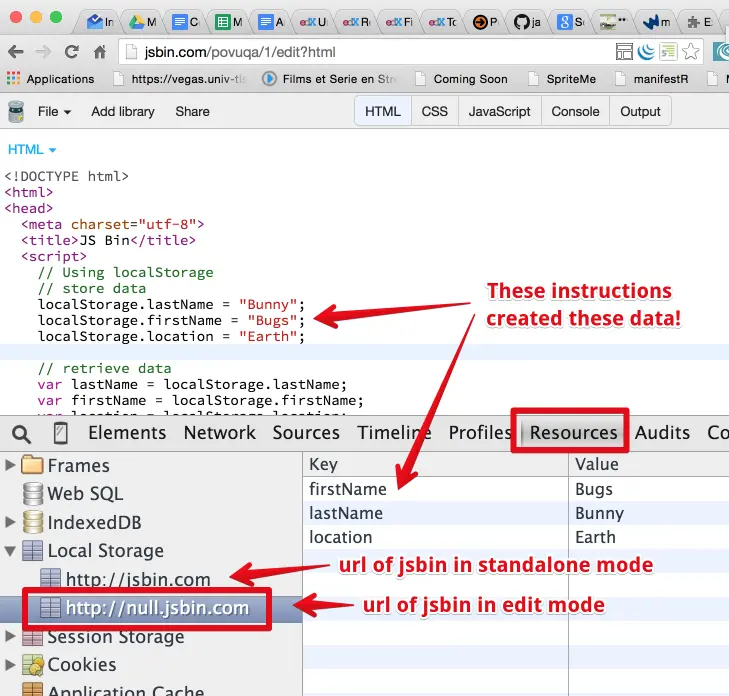Viewport: 729px width, 696px height.
Task: Click the Web SQL database icon
Action: pos(33,494)
